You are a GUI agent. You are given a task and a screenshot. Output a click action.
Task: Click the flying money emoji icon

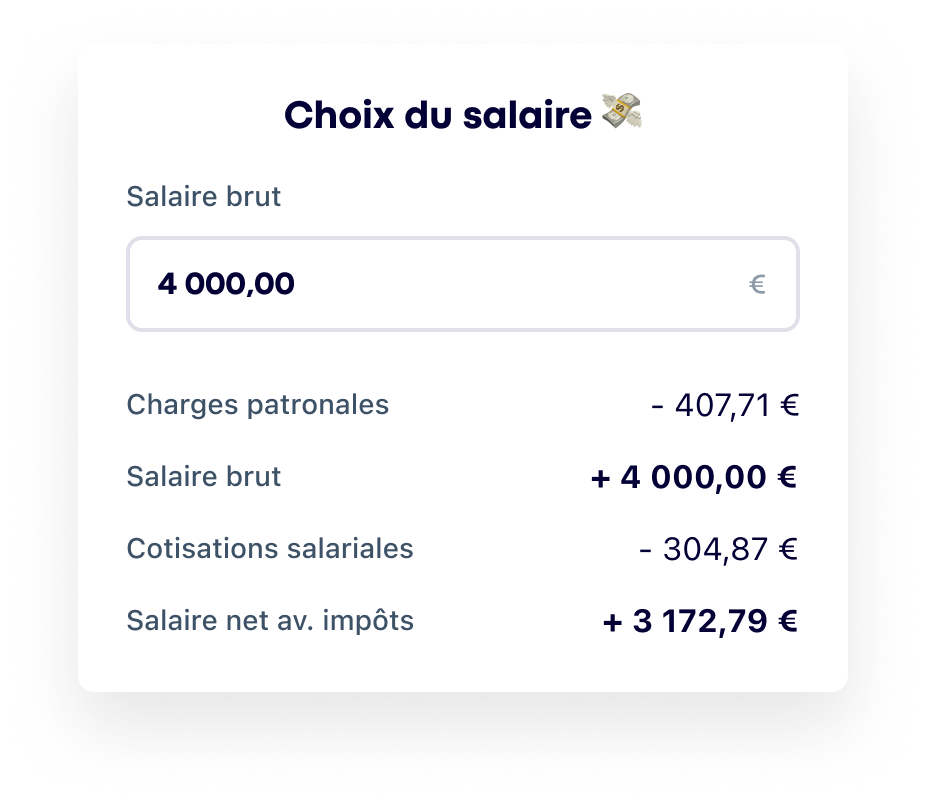tap(621, 114)
